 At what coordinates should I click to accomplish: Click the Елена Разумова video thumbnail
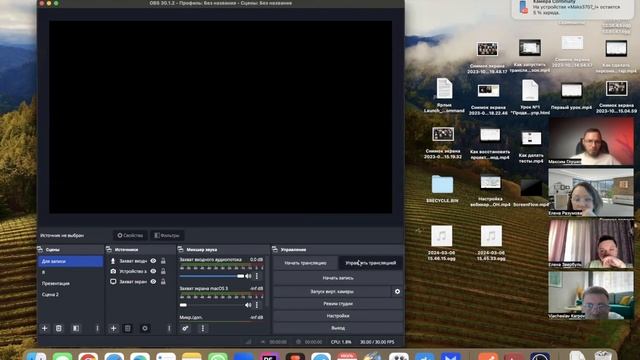(x=591, y=192)
